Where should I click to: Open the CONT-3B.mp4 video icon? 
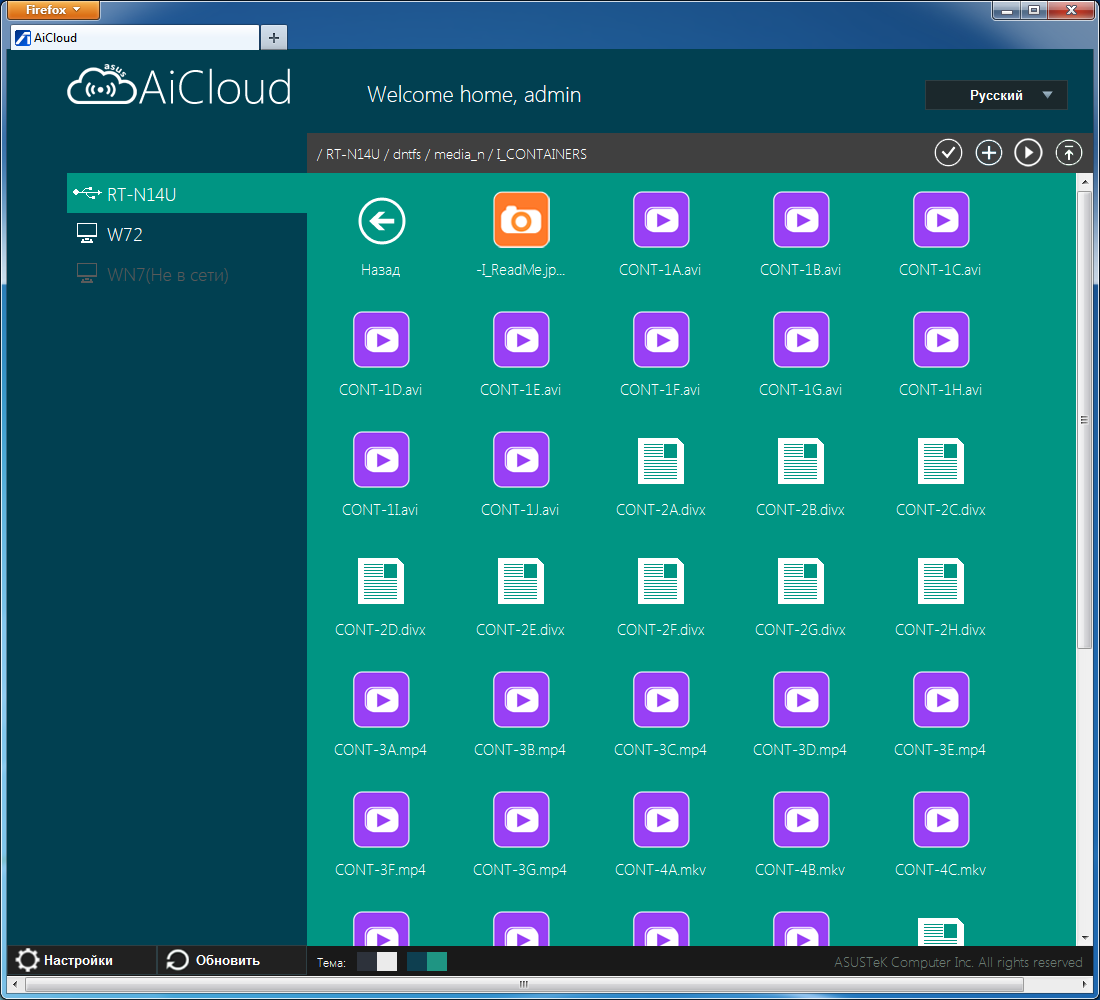[521, 700]
